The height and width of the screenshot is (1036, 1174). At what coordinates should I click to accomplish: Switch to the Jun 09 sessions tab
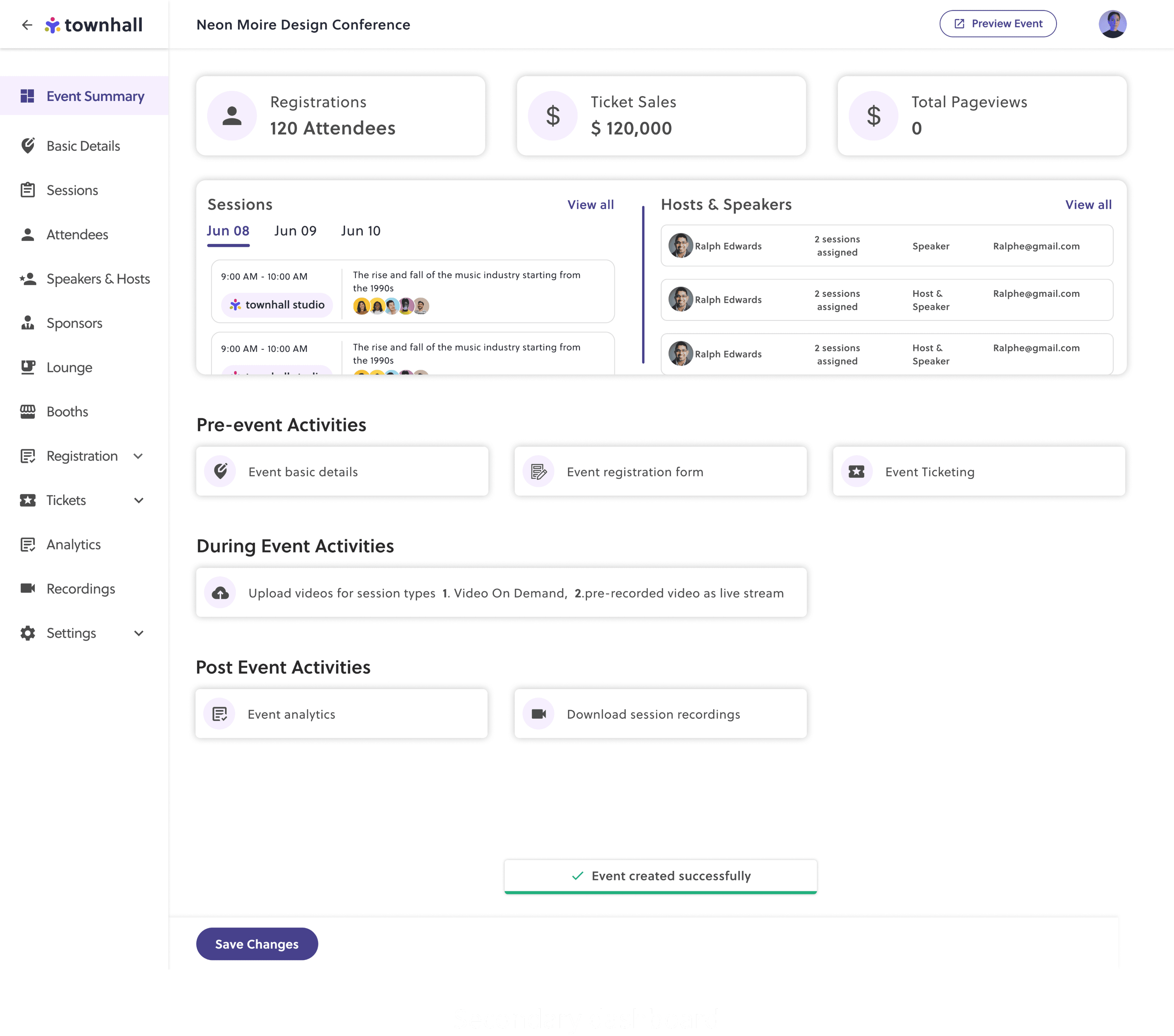295,231
